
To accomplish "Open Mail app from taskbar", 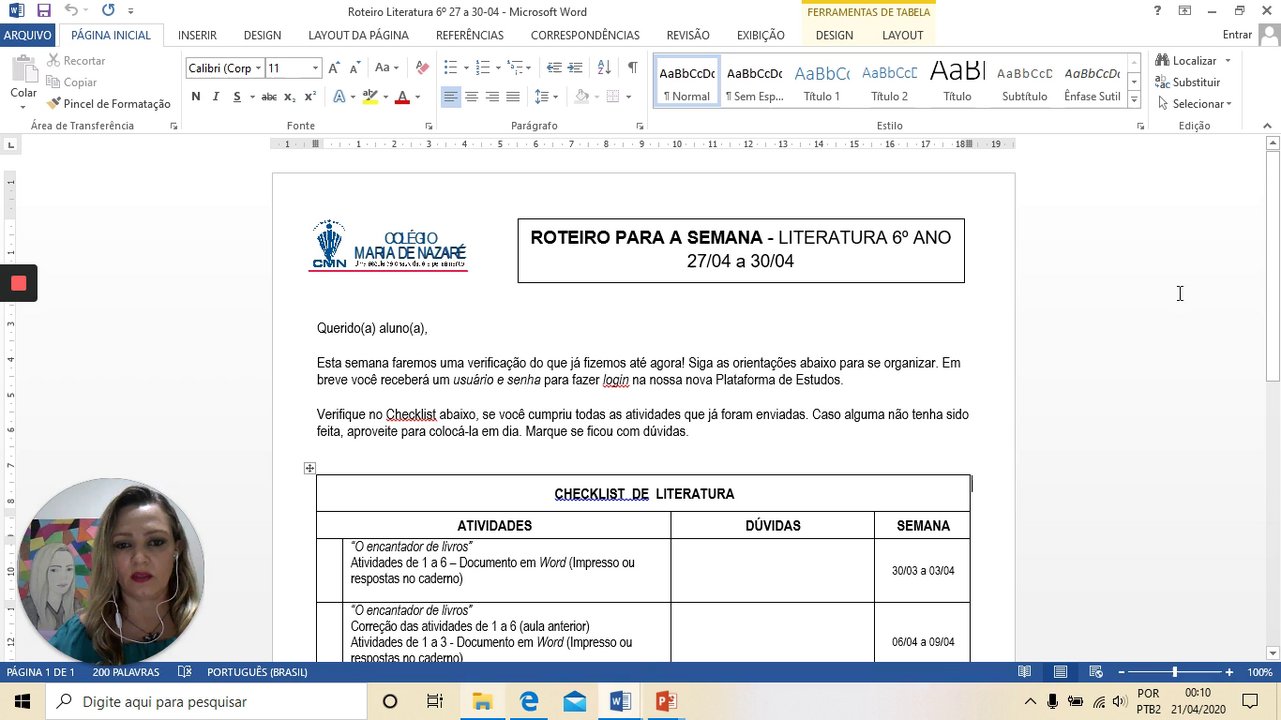I will tap(575, 701).
